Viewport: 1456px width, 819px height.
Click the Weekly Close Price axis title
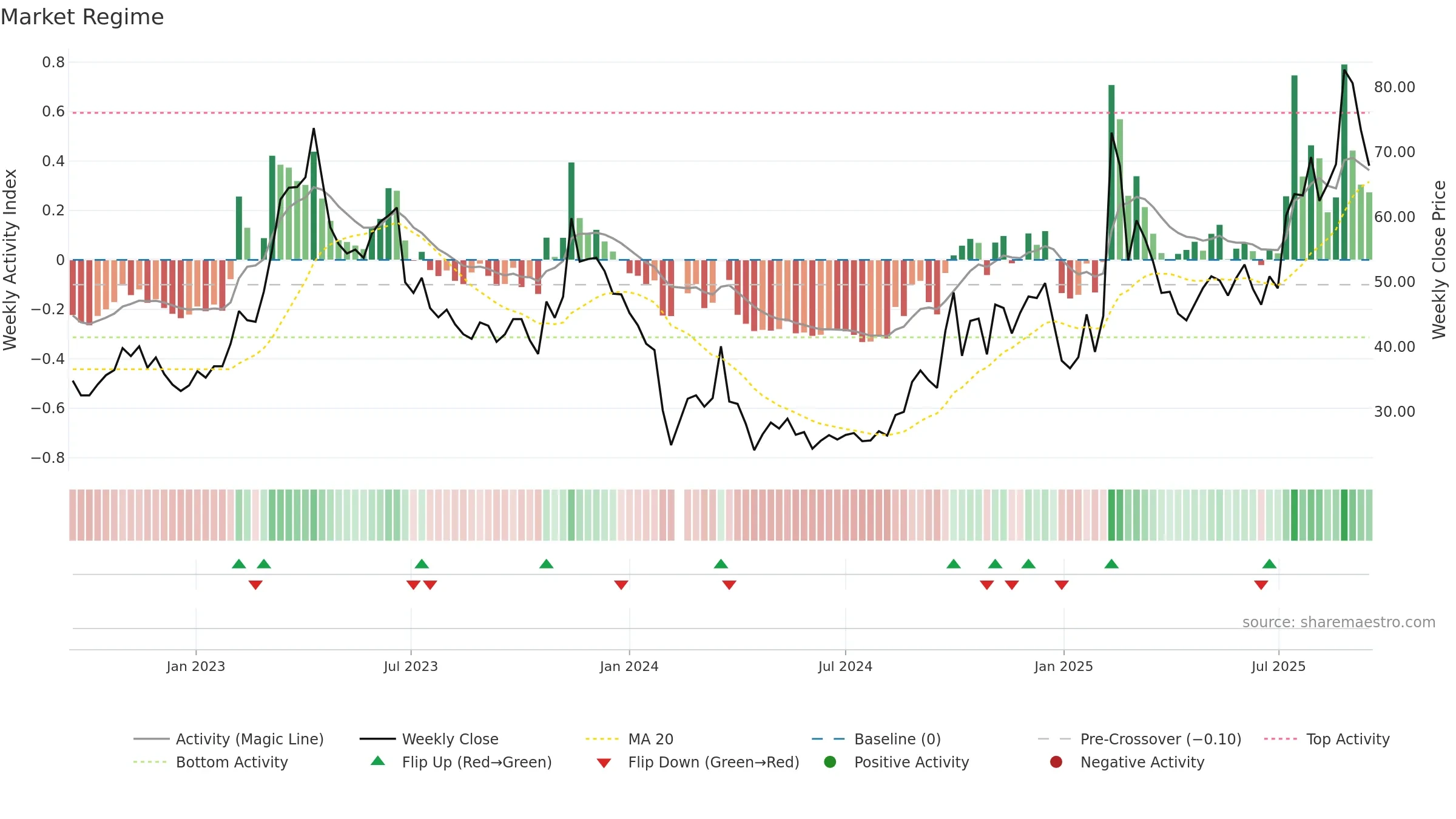[x=1439, y=260]
